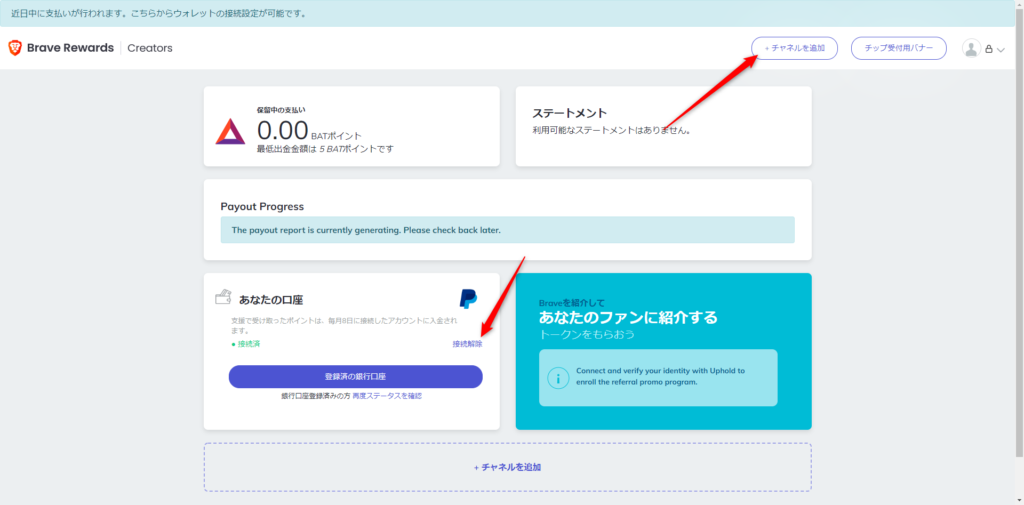Click the green 接続済 status indicator

[245, 344]
